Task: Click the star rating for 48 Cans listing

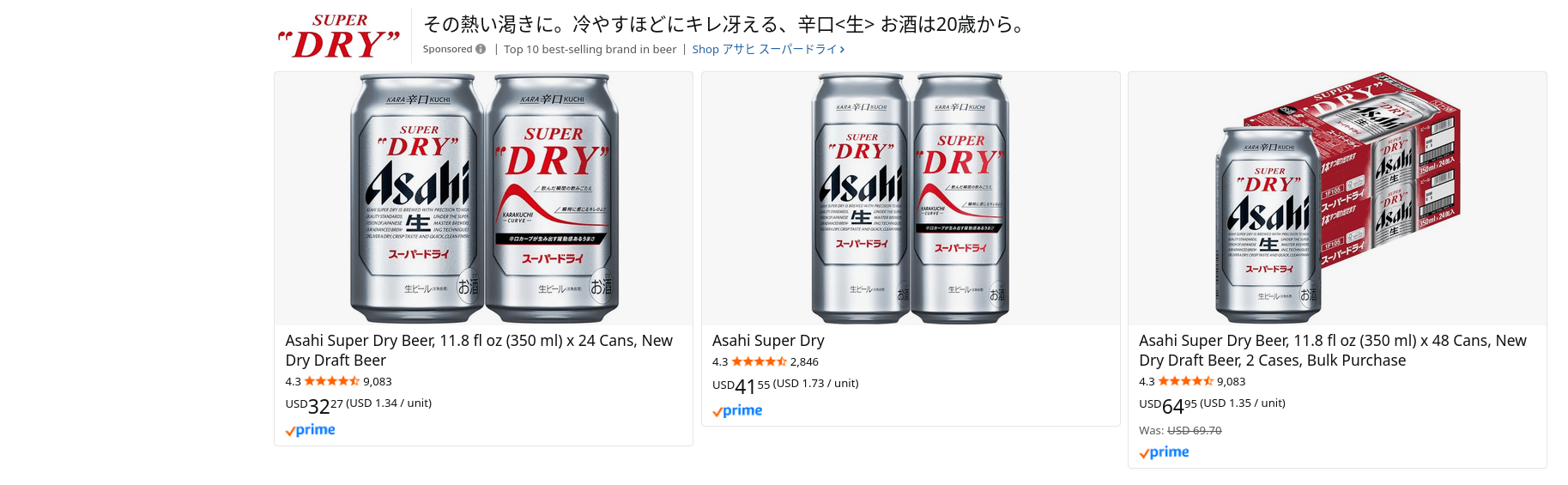Action: (1185, 381)
